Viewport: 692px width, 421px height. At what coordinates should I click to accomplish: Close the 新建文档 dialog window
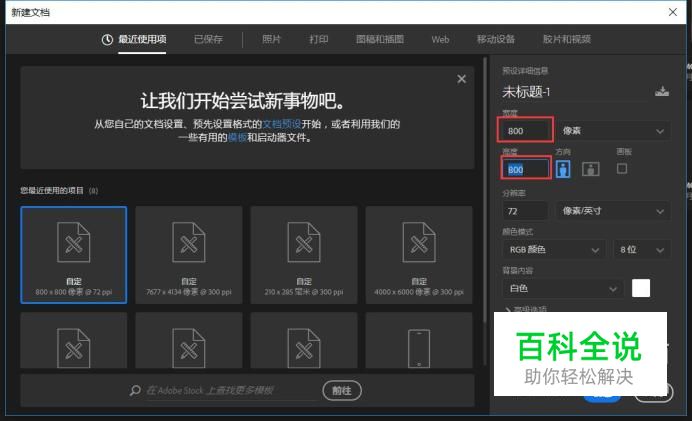tap(673, 12)
